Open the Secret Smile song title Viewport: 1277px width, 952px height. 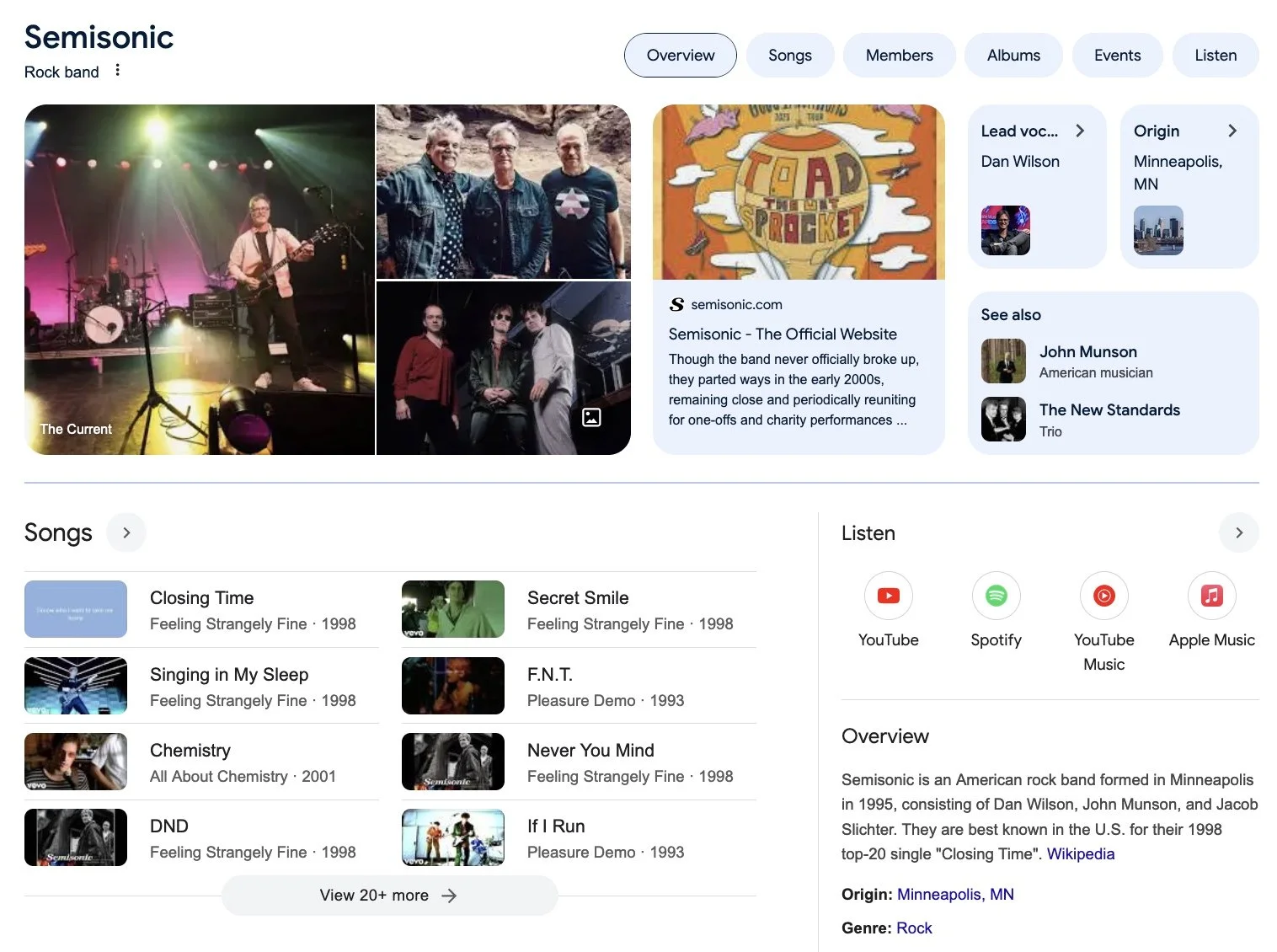click(x=578, y=597)
